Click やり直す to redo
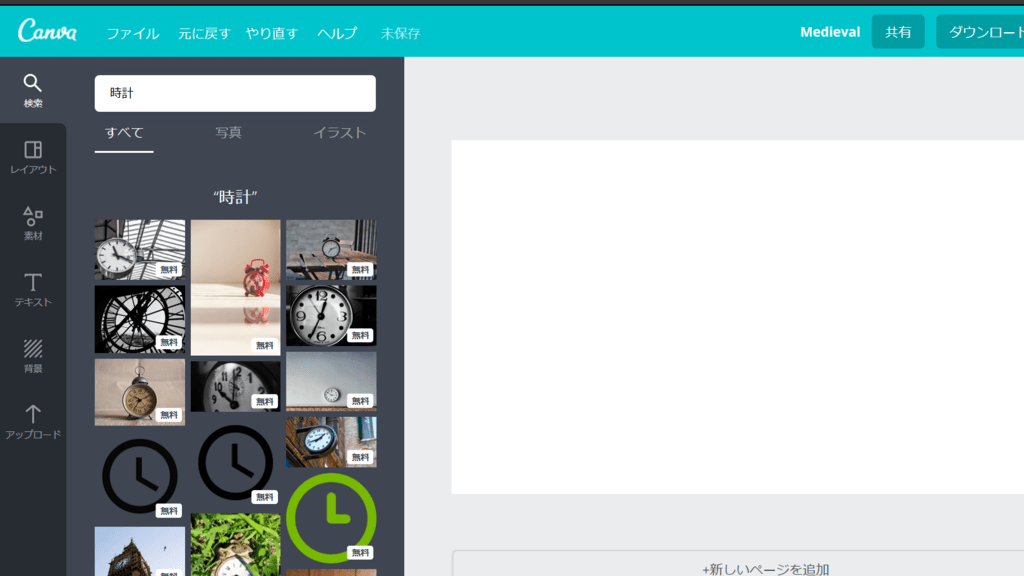Screen dimensions: 1024x576 coord(272,33)
